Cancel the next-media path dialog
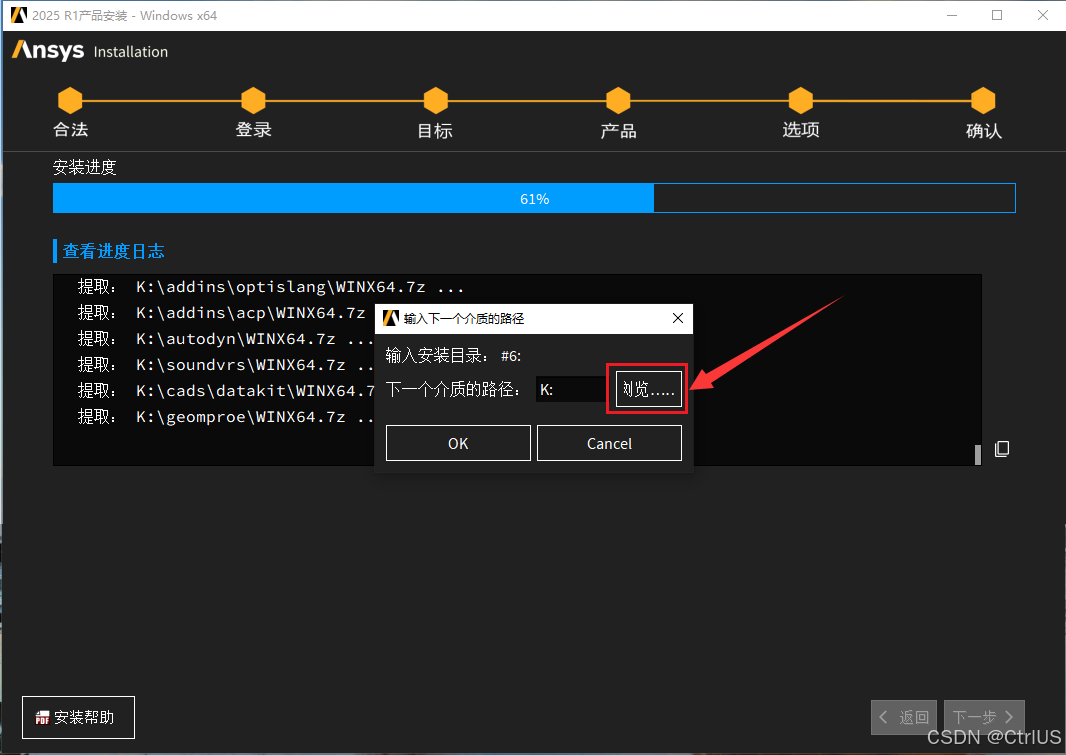 pyautogui.click(x=609, y=443)
